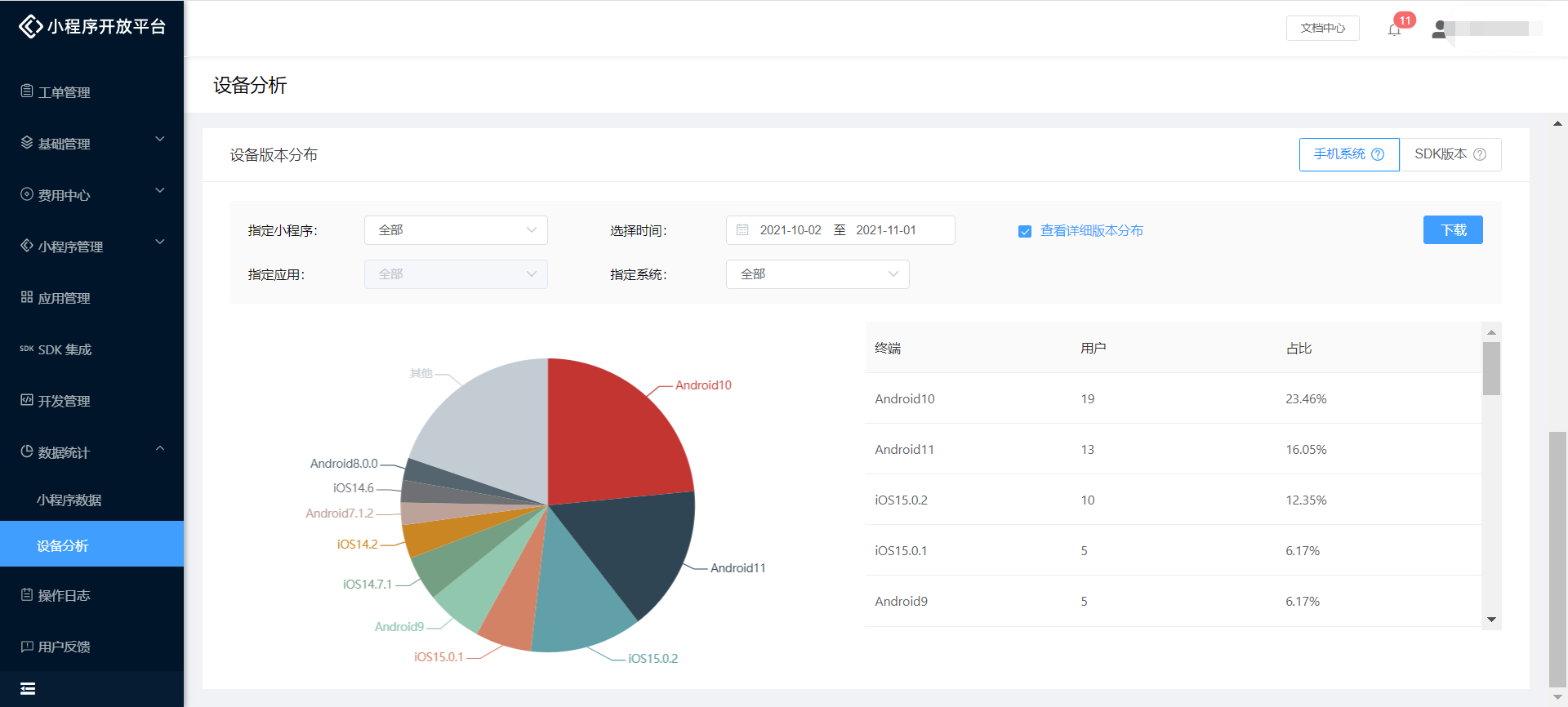
Task: Open 工单管理 from the sidebar
Action: (64, 92)
